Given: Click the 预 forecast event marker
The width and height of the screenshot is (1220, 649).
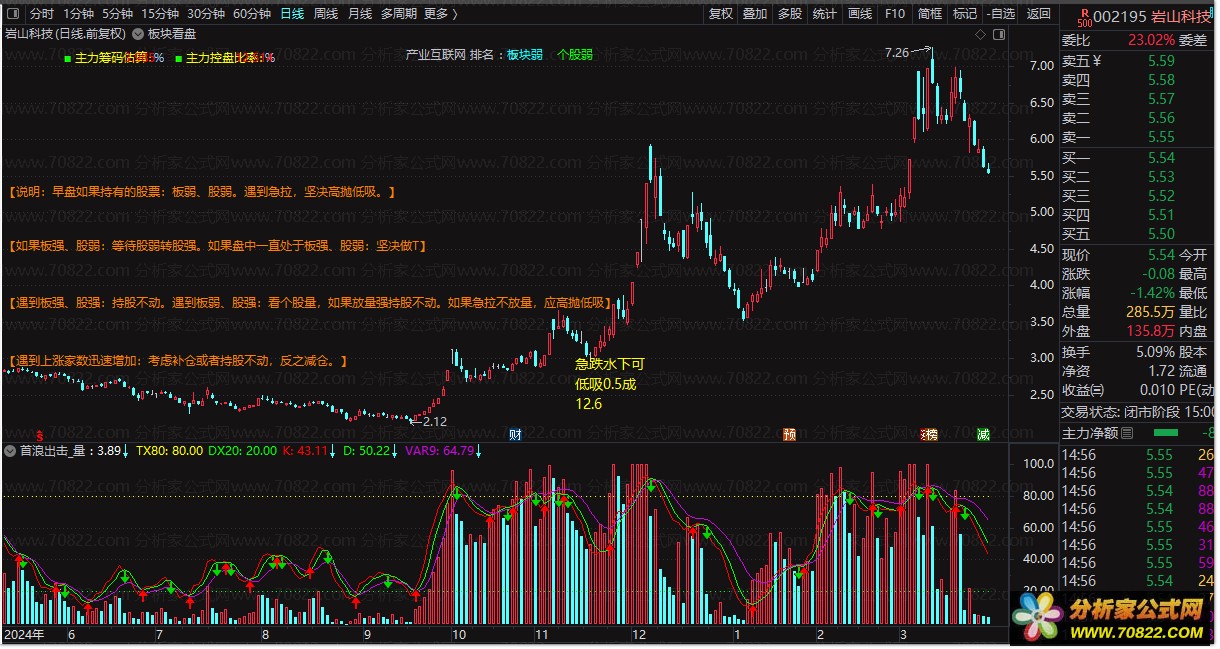Looking at the screenshot, I should (790, 434).
